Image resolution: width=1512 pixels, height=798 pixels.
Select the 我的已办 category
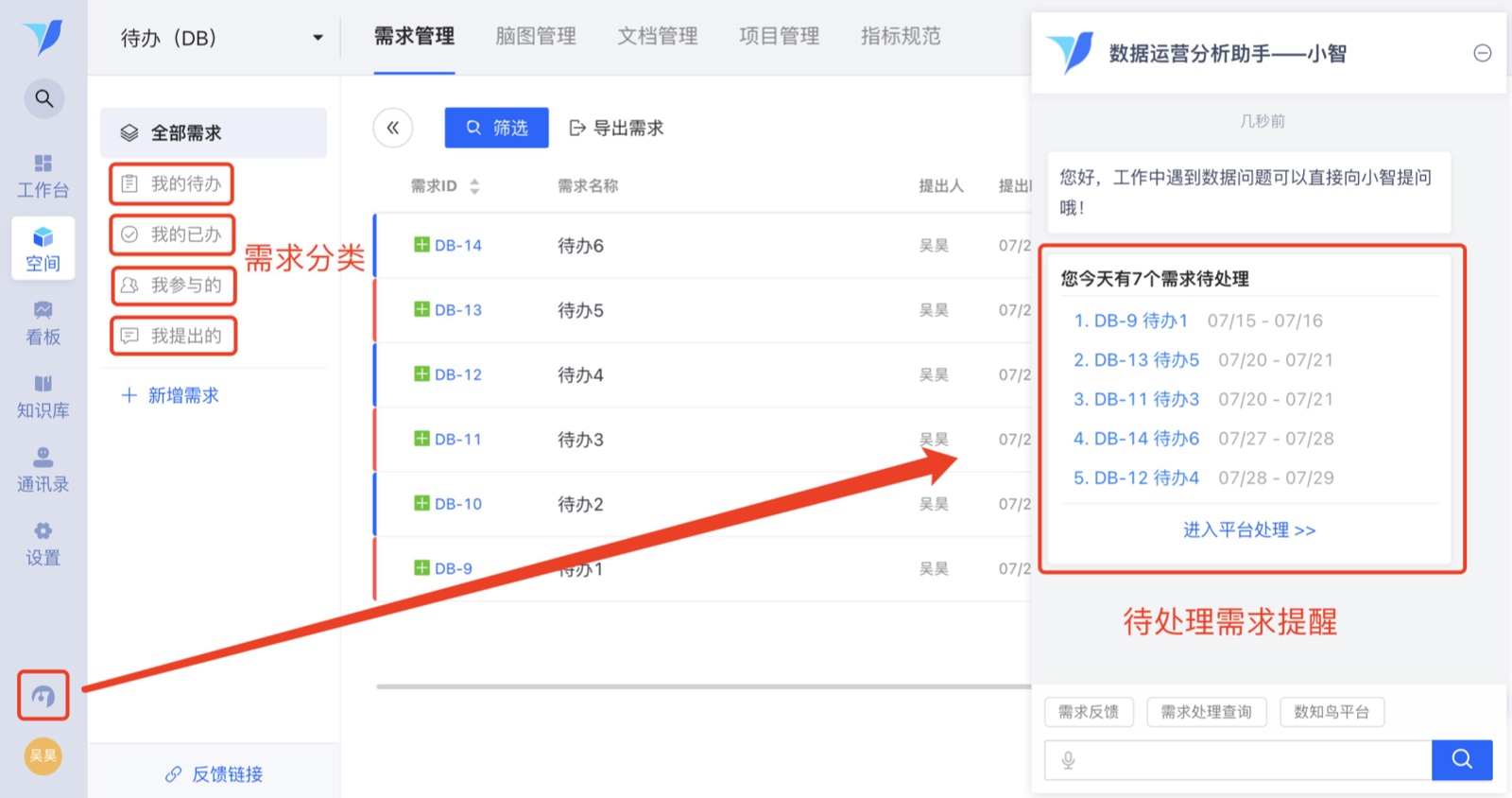172,234
